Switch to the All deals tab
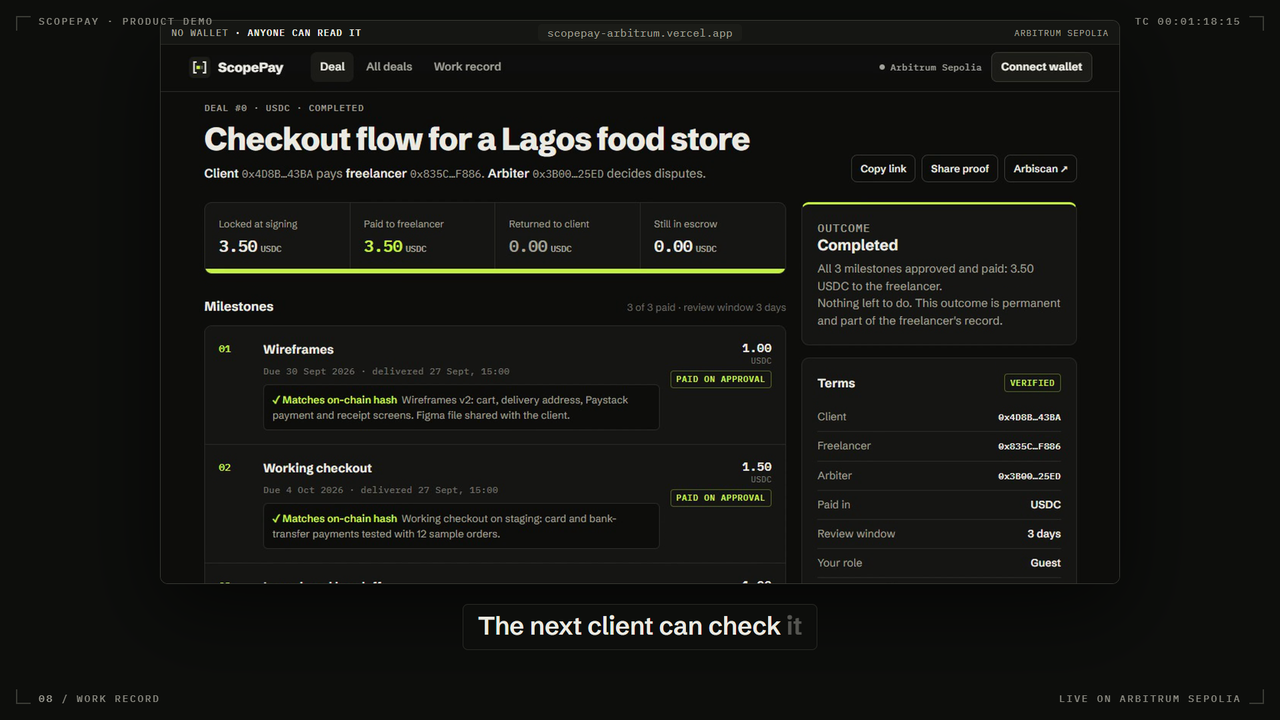Screen dimensions: 1280x720 pos(389,67)
